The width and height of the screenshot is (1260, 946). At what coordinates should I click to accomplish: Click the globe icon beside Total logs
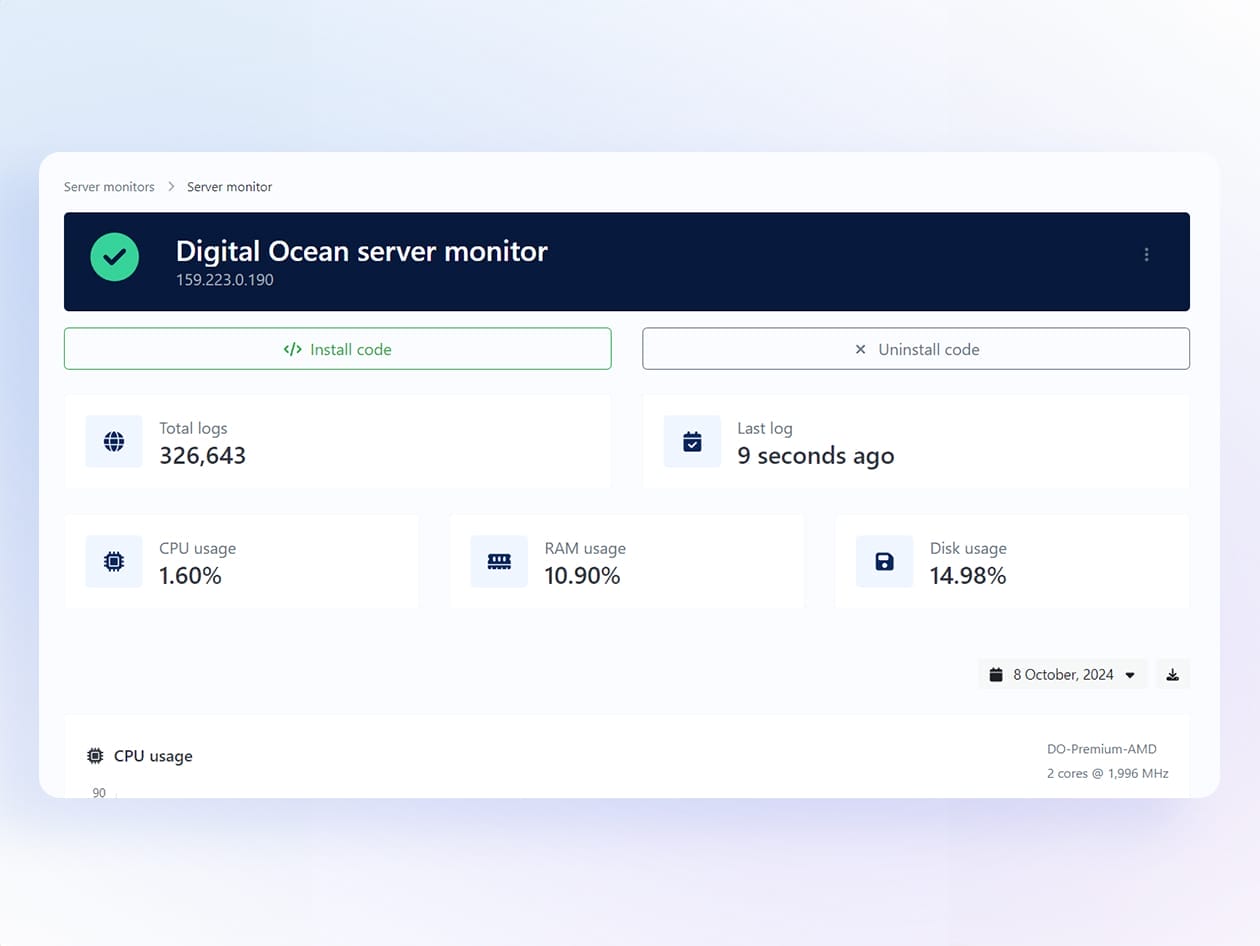tap(114, 441)
